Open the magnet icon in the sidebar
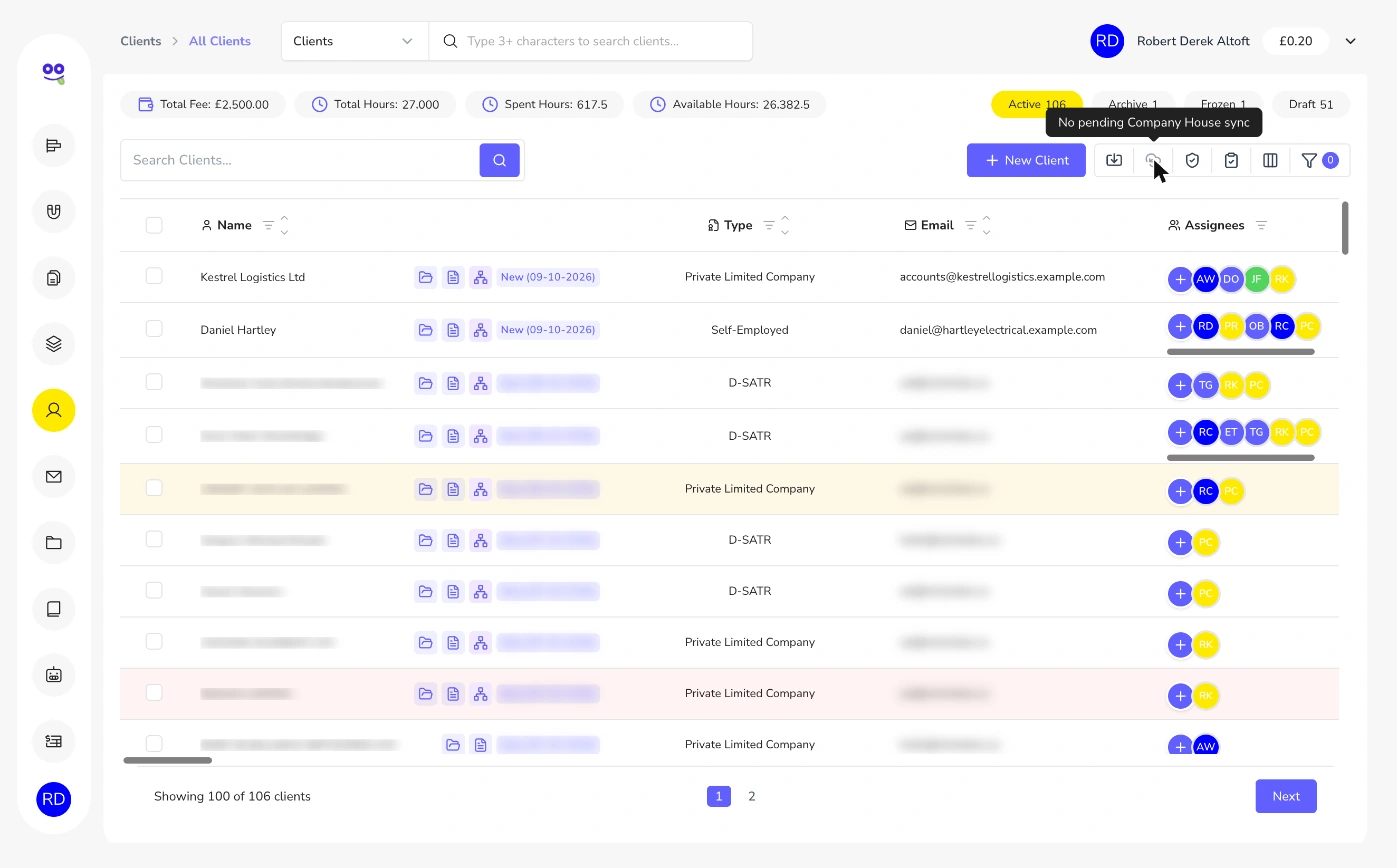Viewport: 1397px width, 868px height. point(54,212)
